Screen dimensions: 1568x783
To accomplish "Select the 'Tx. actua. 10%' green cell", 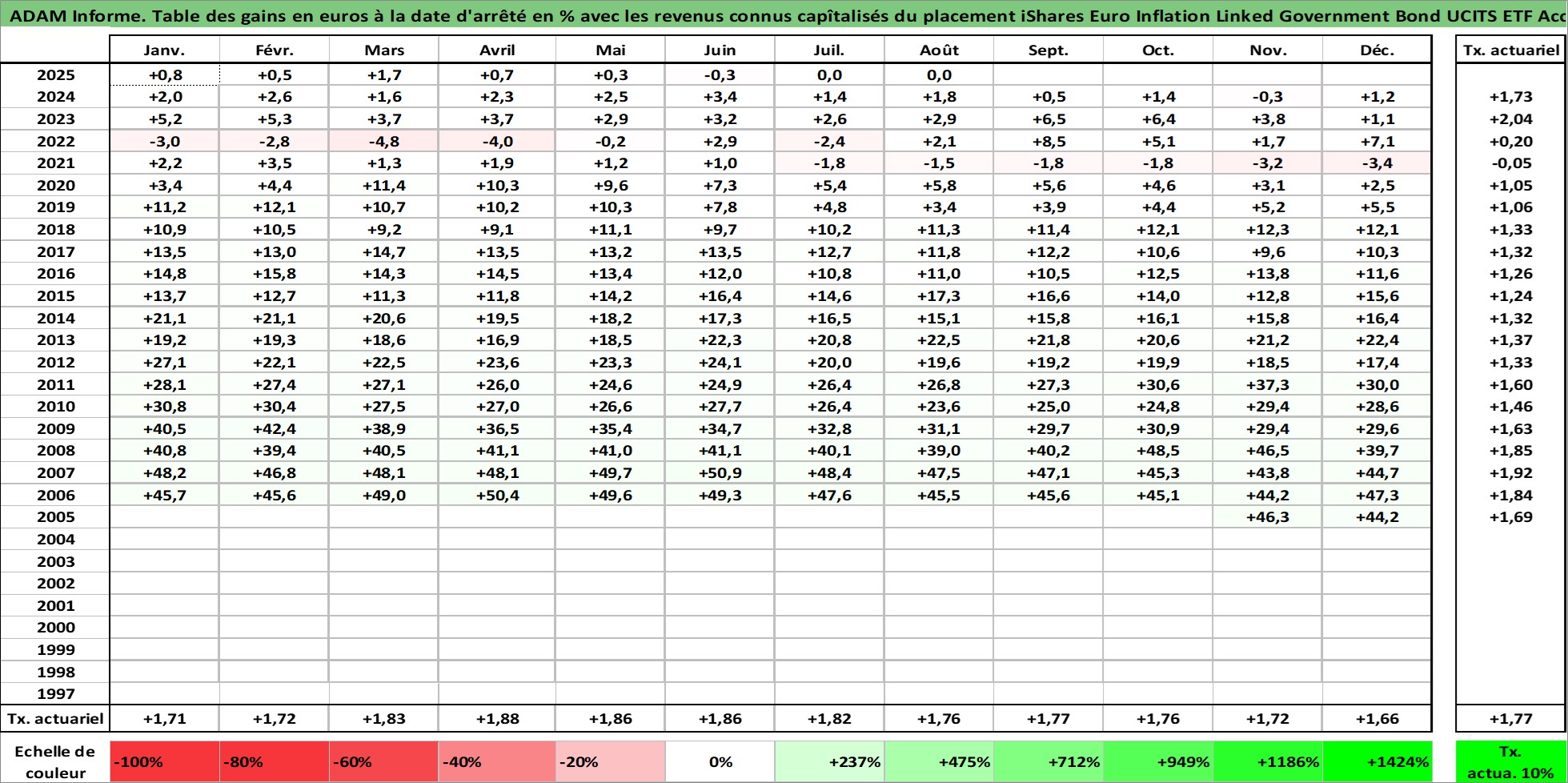I will point(1510,761).
